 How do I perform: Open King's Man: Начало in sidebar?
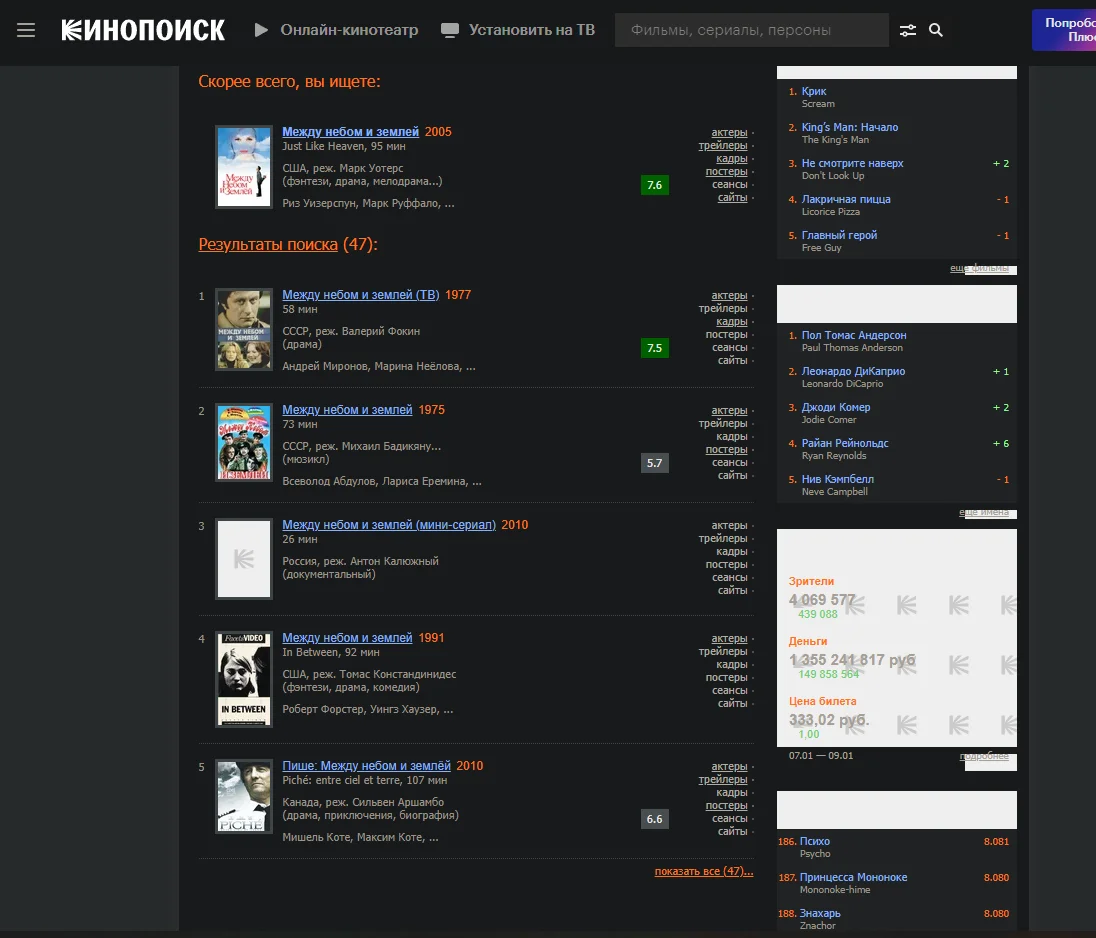(850, 127)
